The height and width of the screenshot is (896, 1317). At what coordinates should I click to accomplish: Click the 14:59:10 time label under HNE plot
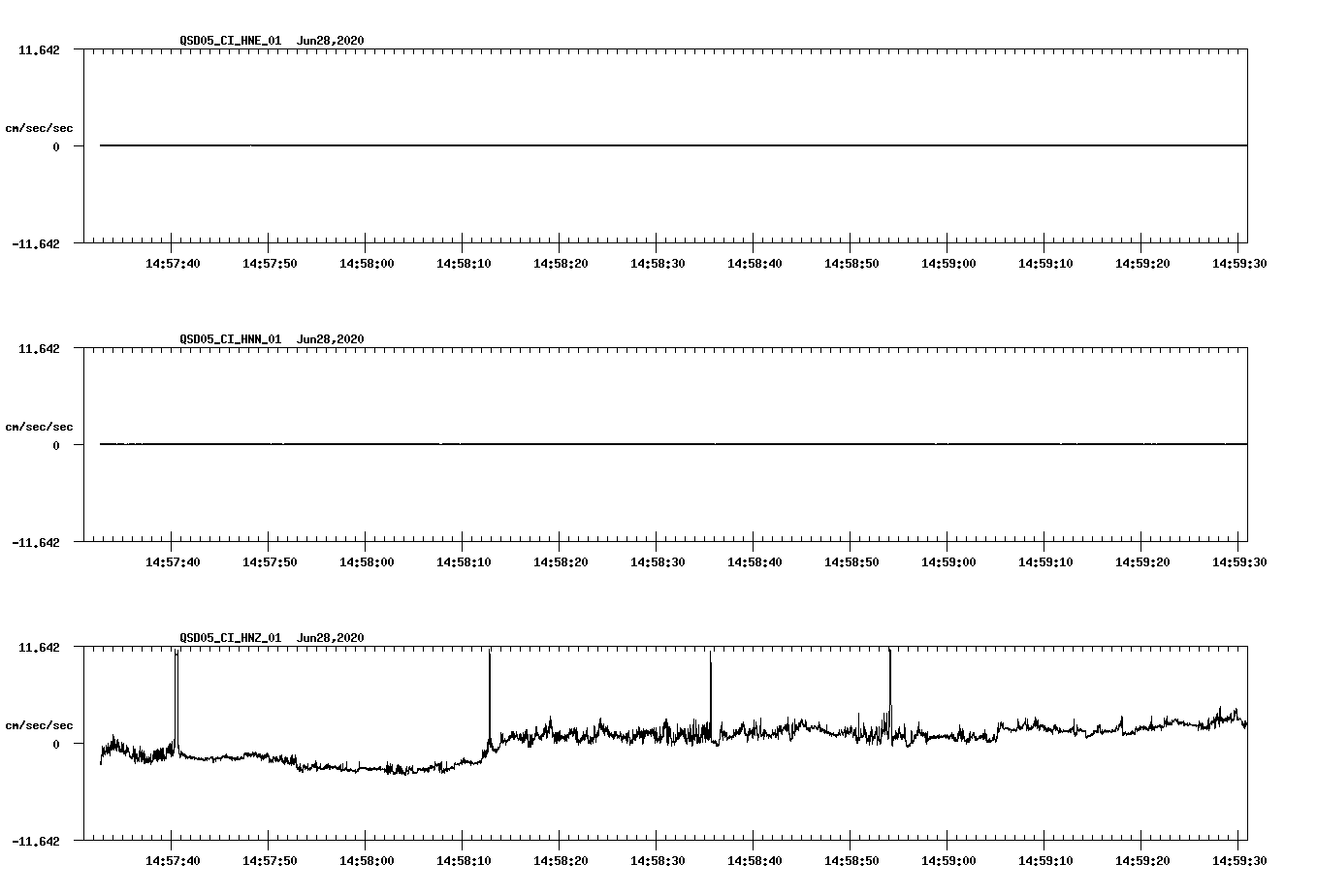(x=1045, y=263)
